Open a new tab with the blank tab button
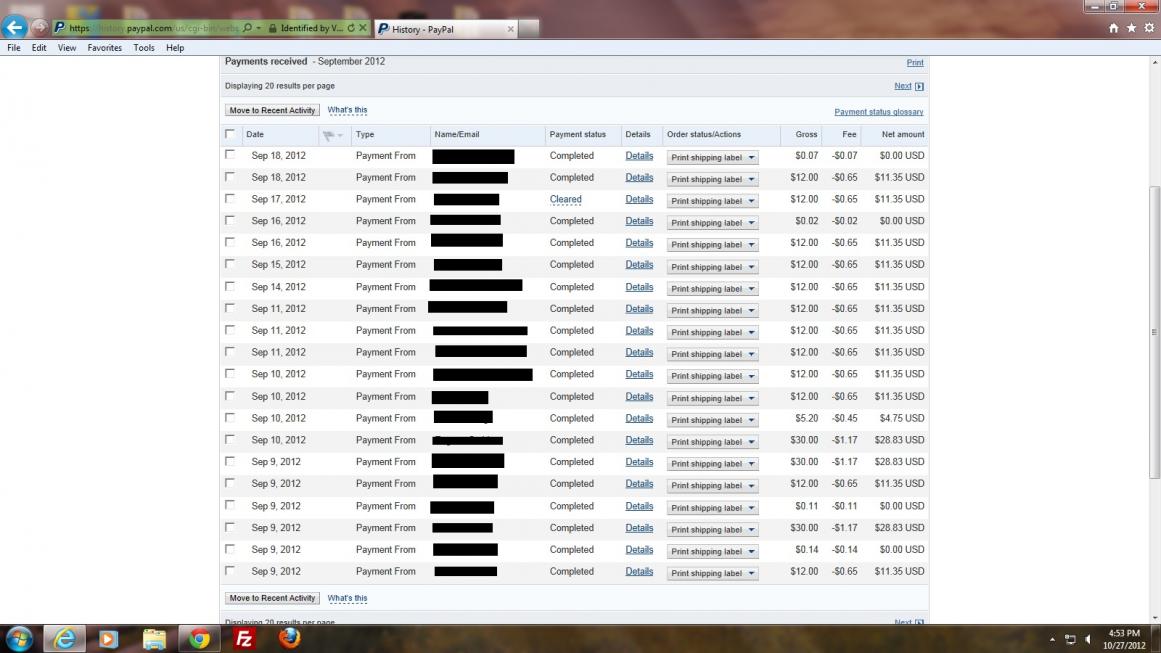The height and width of the screenshot is (653, 1161). pos(529,29)
